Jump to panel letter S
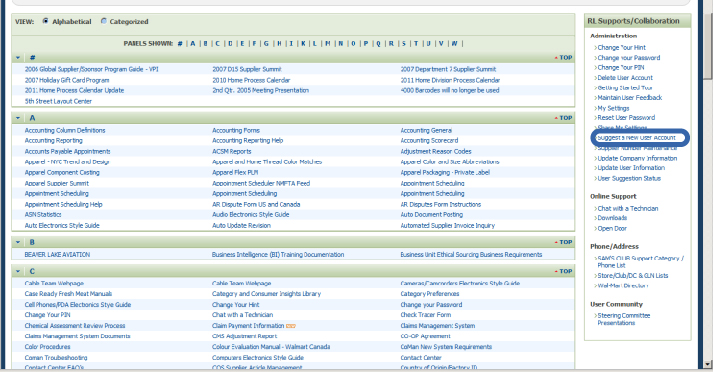Image resolution: width=713 pixels, height=372 pixels. click(403, 44)
